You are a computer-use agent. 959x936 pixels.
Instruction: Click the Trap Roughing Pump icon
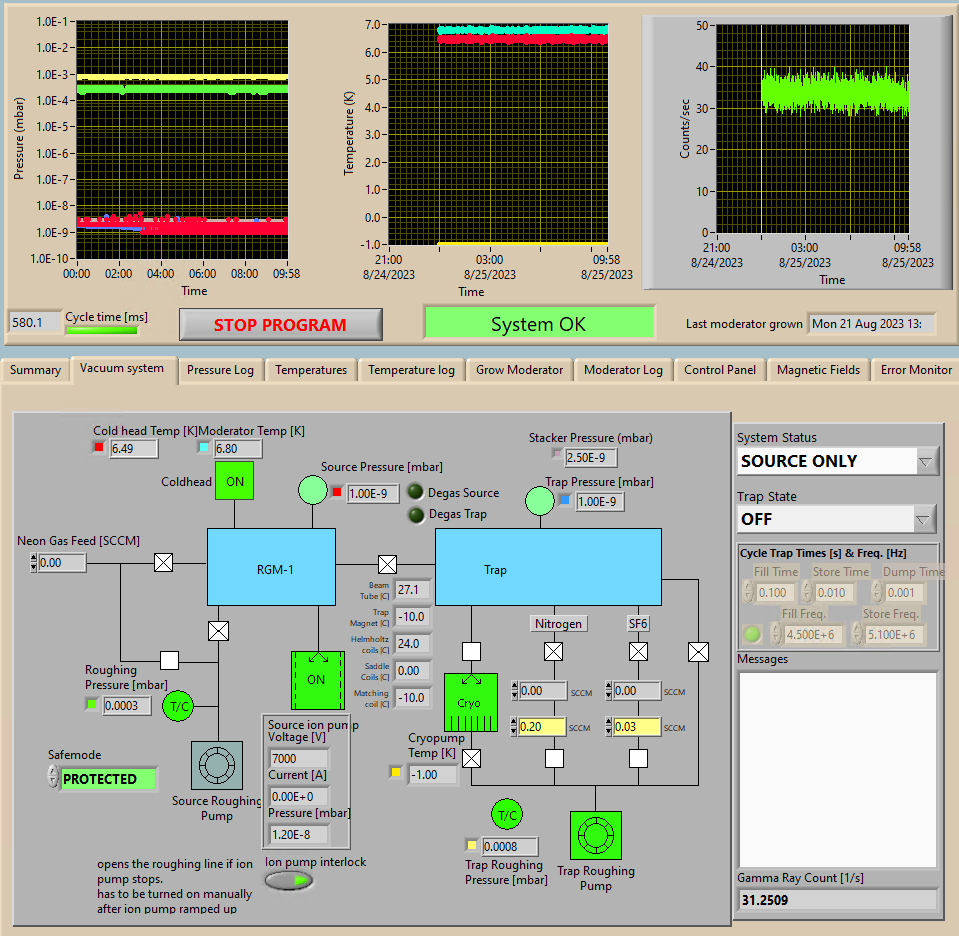595,836
